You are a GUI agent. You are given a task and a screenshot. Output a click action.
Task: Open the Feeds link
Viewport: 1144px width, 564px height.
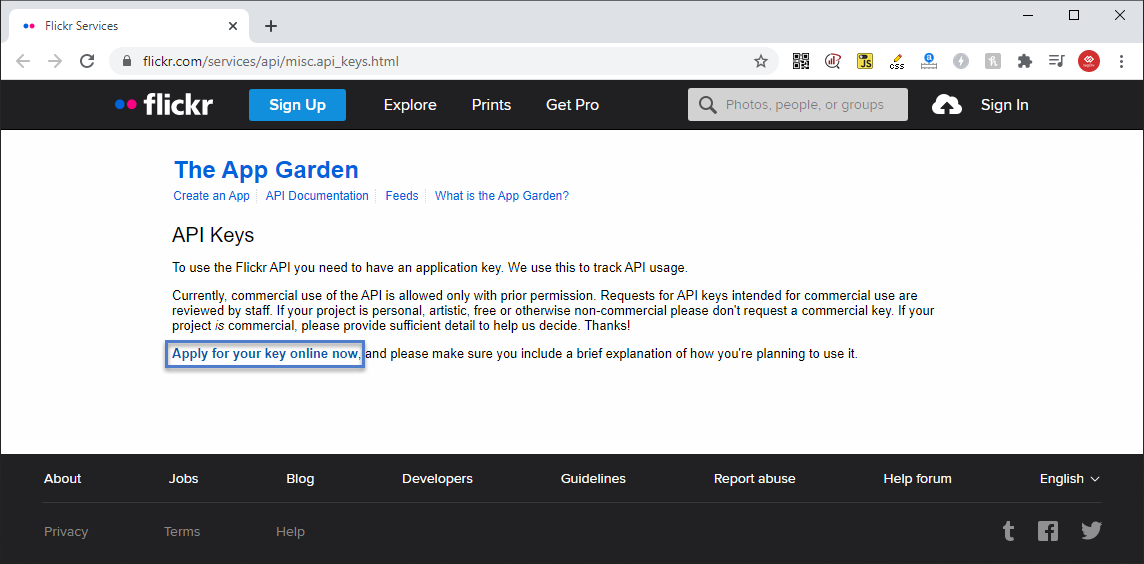click(402, 196)
